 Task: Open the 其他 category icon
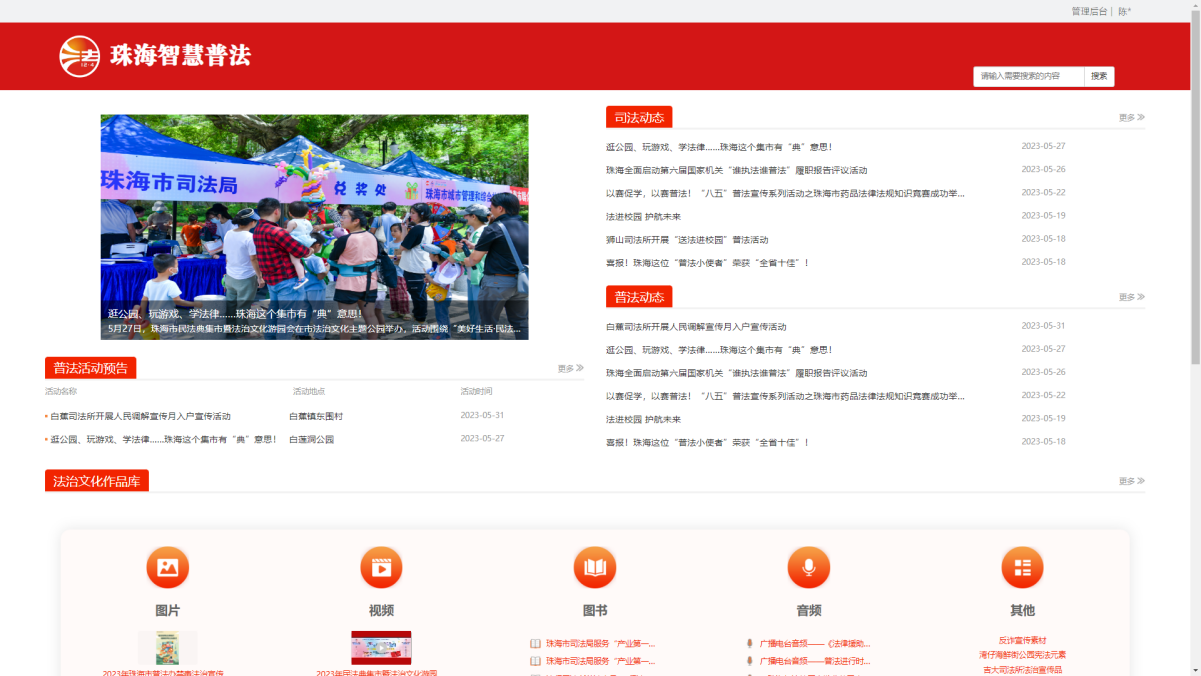[x=1022, y=568]
